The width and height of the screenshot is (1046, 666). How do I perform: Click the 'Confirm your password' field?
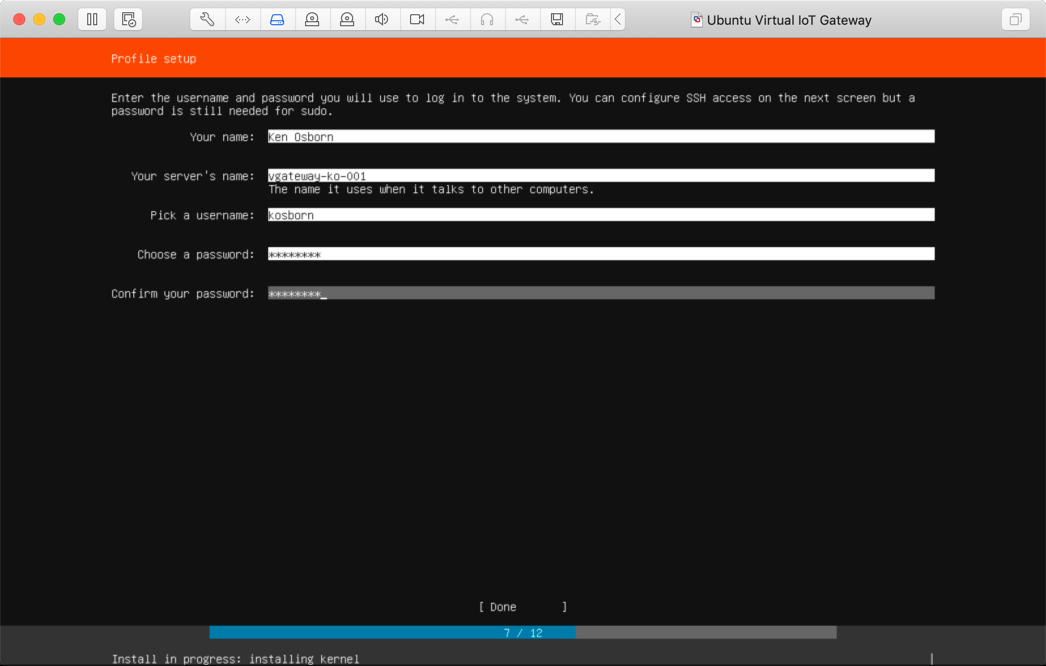(x=601, y=293)
